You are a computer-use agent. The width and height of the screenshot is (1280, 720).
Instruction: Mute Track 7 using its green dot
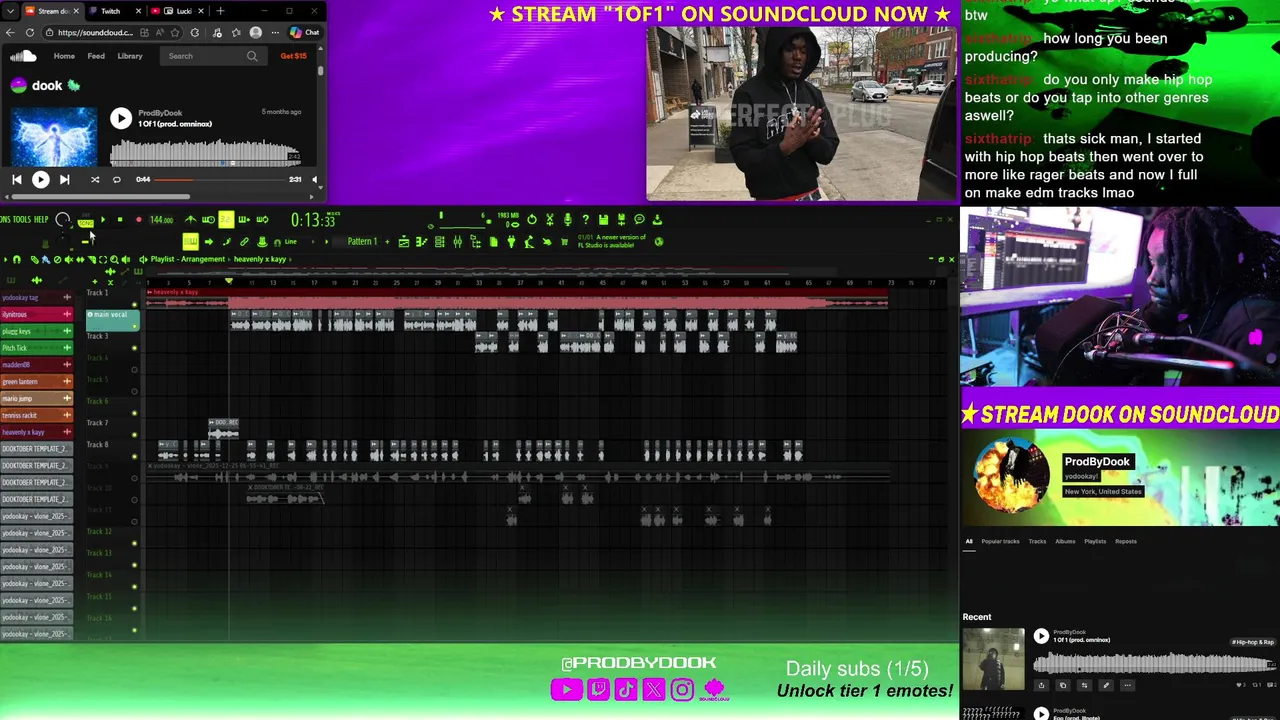click(134, 435)
